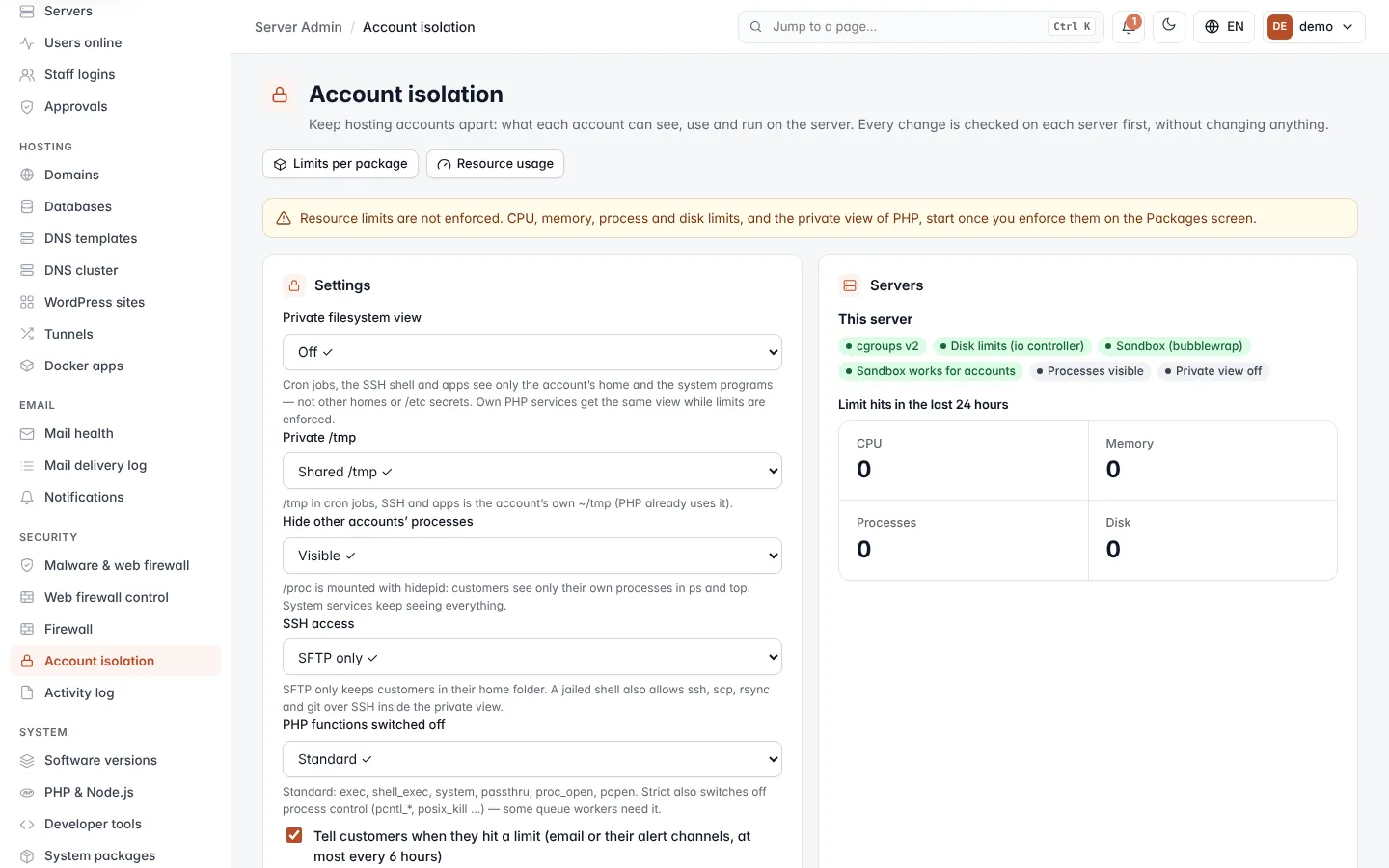Click the WordPress sites grid icon

27,302
